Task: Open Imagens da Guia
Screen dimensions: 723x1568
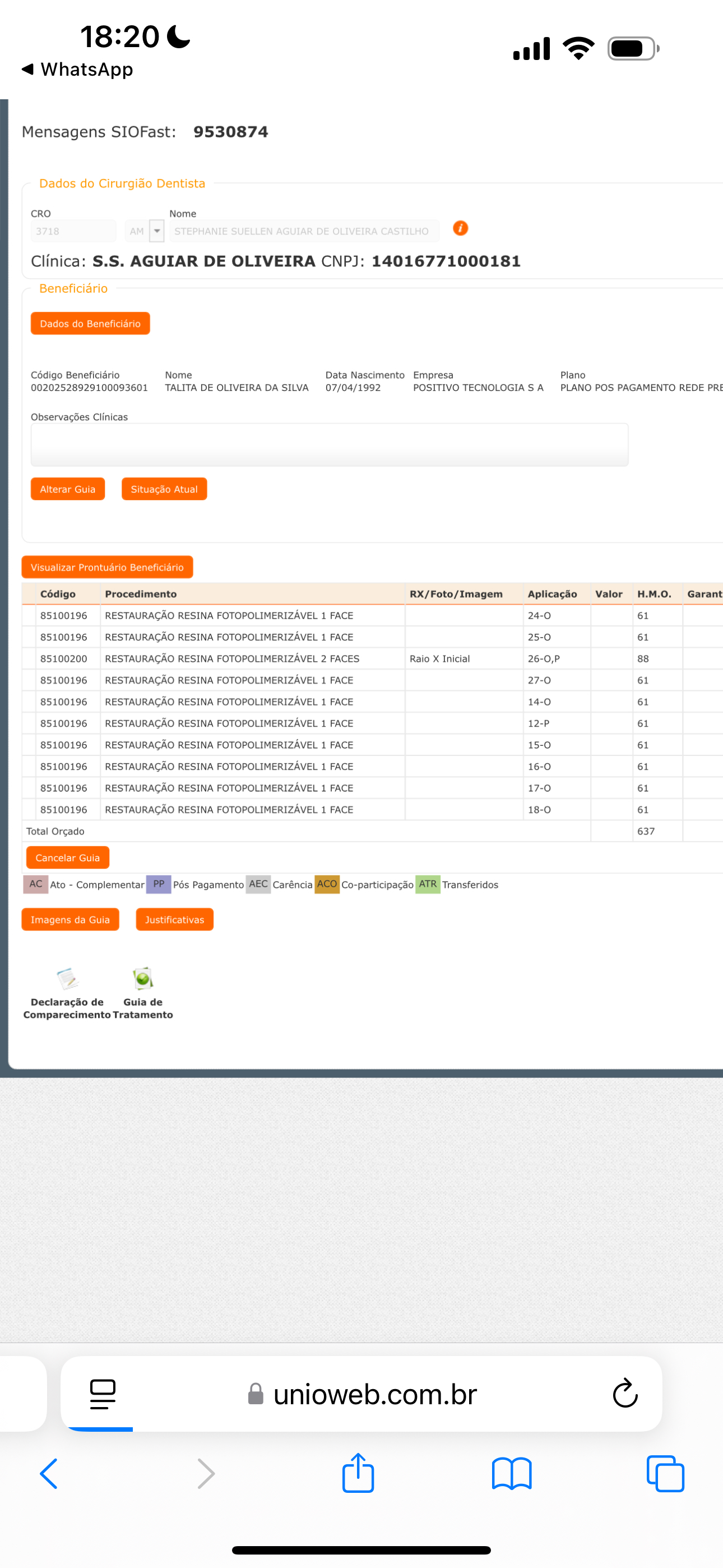Action: point(70,920)
